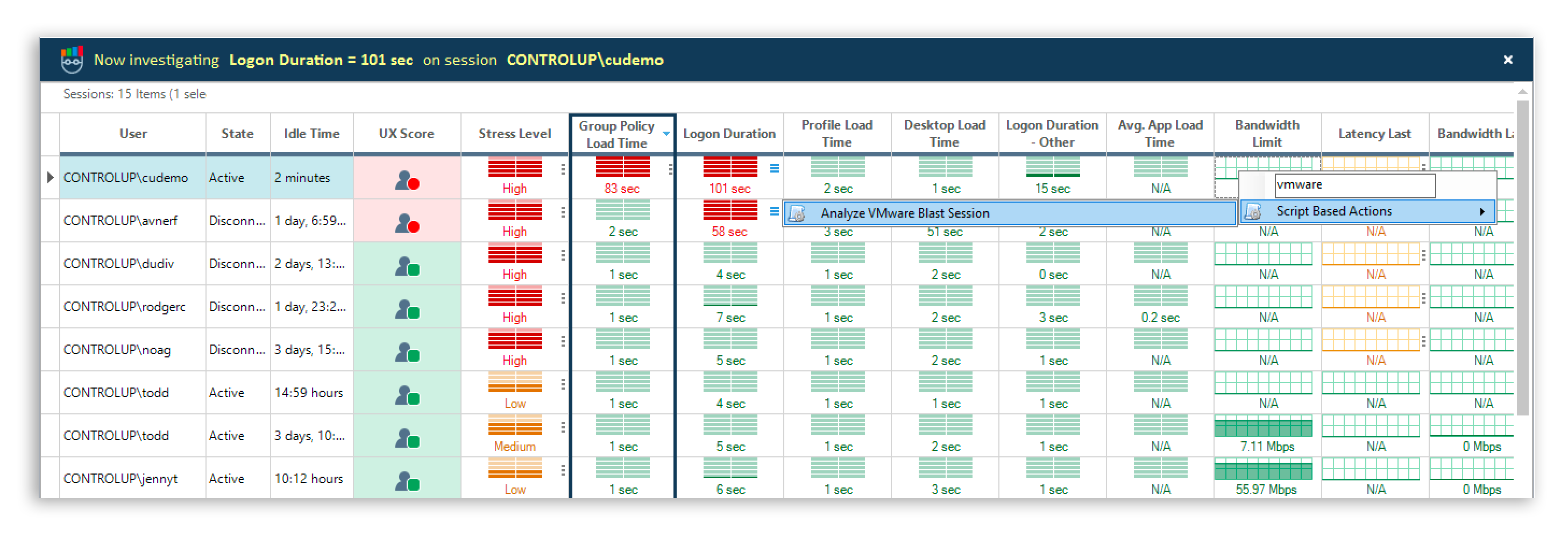This screenshot has width=1568, height=538.
Task: Click the kebab icon beside cudemo's High stress level
Action: click(563, 171)
